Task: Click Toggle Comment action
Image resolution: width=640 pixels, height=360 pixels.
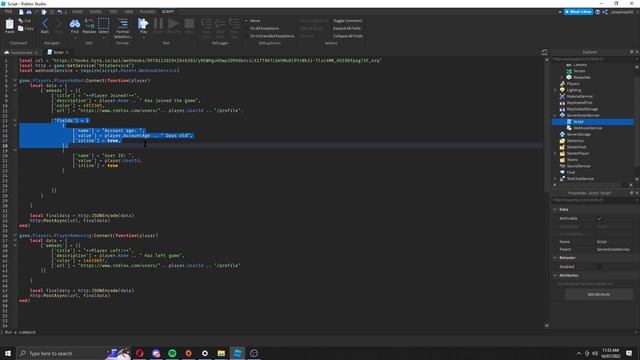Action: [x=347, y=20]
